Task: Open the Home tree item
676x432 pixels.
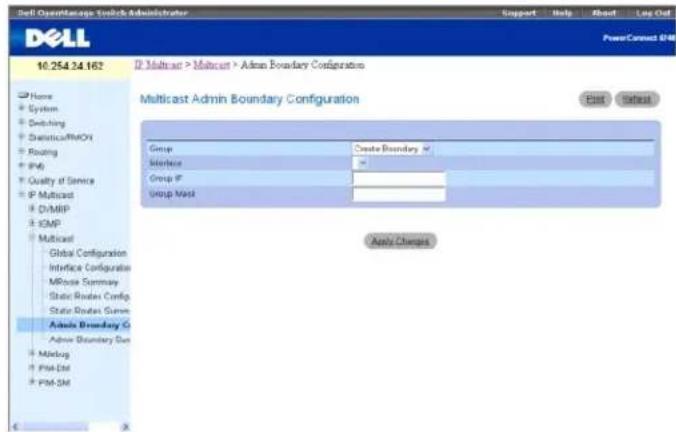Action: (x=41, y=96)
